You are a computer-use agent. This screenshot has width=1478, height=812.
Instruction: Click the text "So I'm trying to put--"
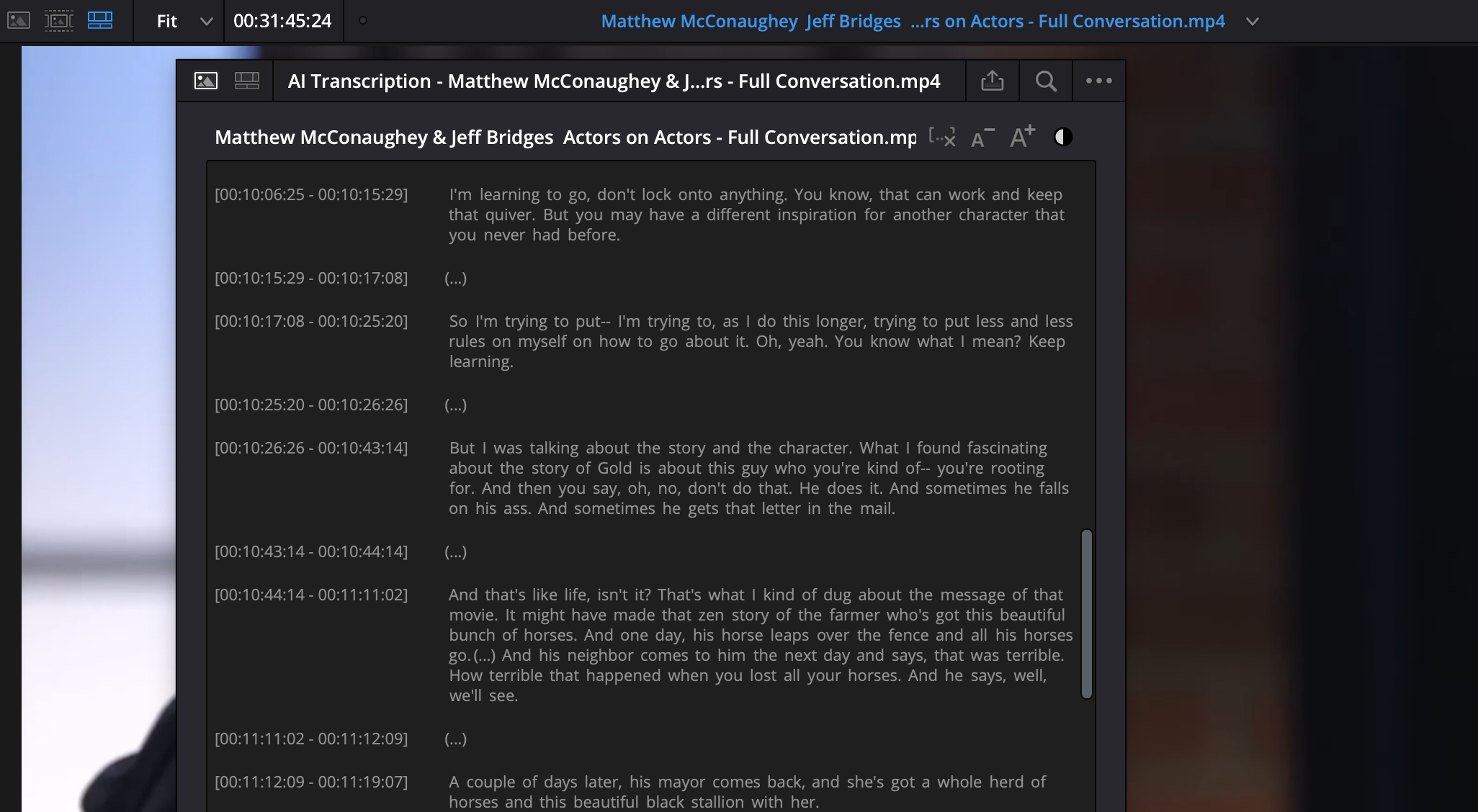(530, 321)
